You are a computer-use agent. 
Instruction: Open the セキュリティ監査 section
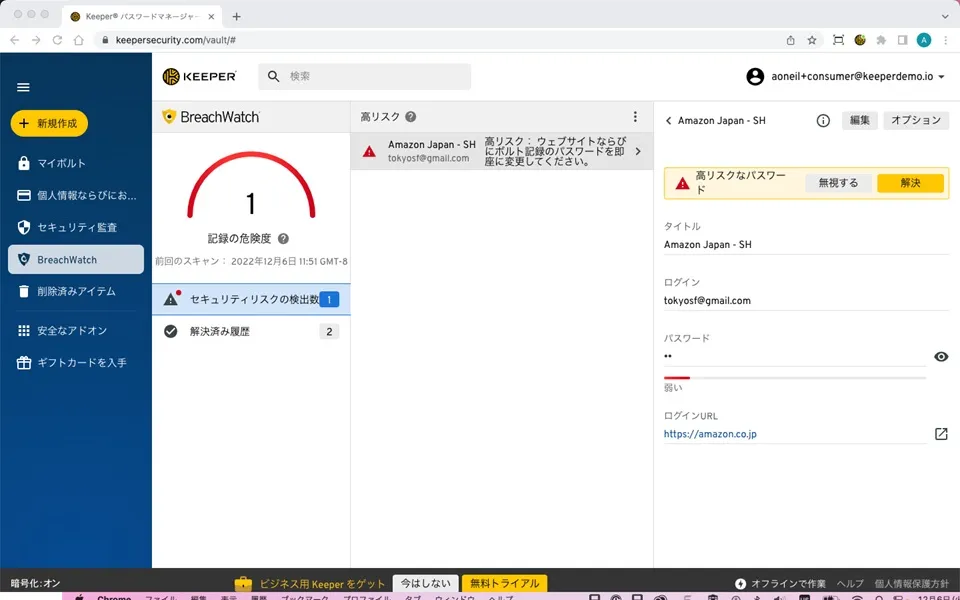pyautogui.click(x=72, y=227)
